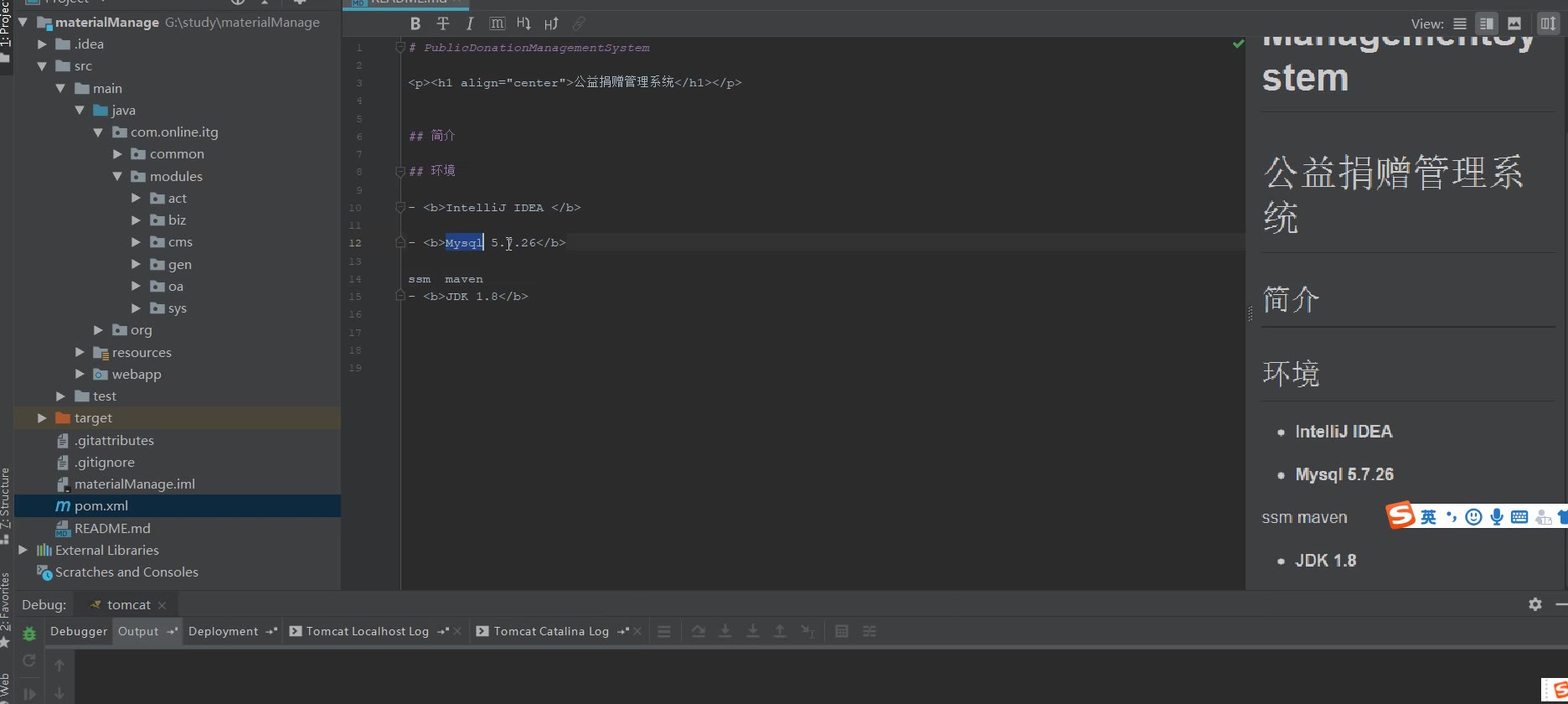The width and height of the screenshot is (1568, 704).
Task: Click the splitter between editor and preview
Action: click(x=1250, y=313)
